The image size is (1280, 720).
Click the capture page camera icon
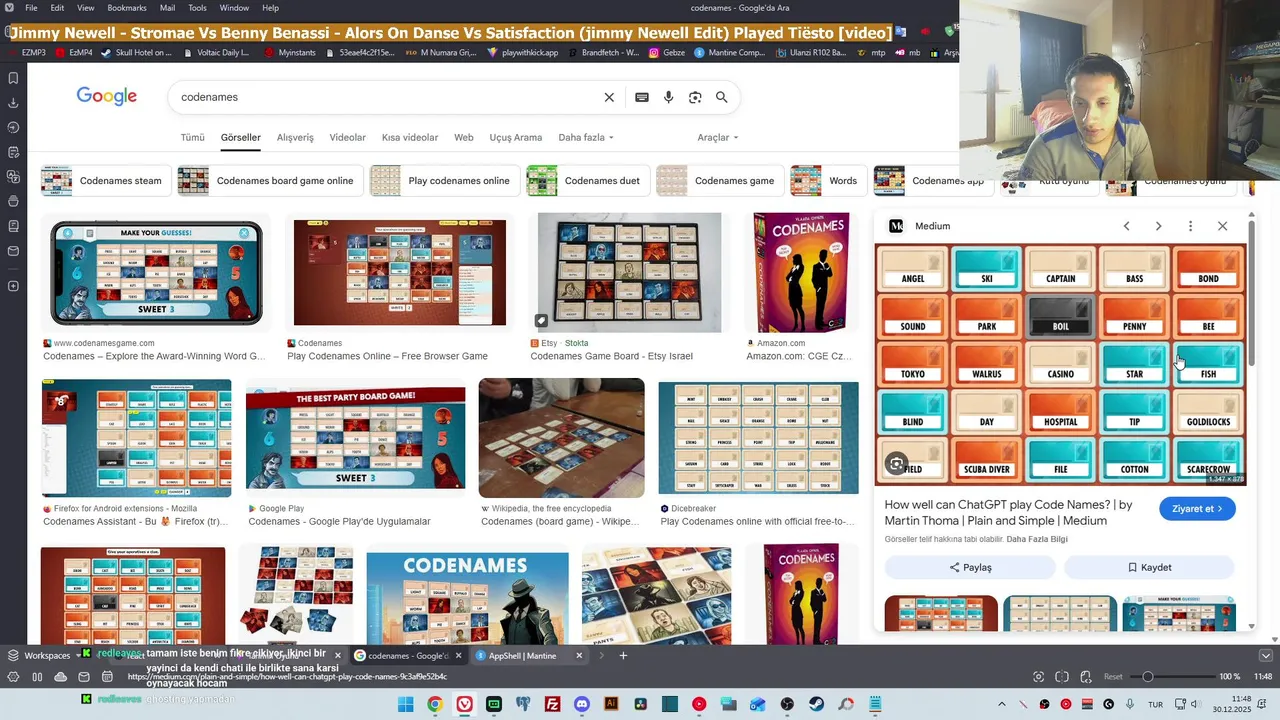coord(1038,677)
